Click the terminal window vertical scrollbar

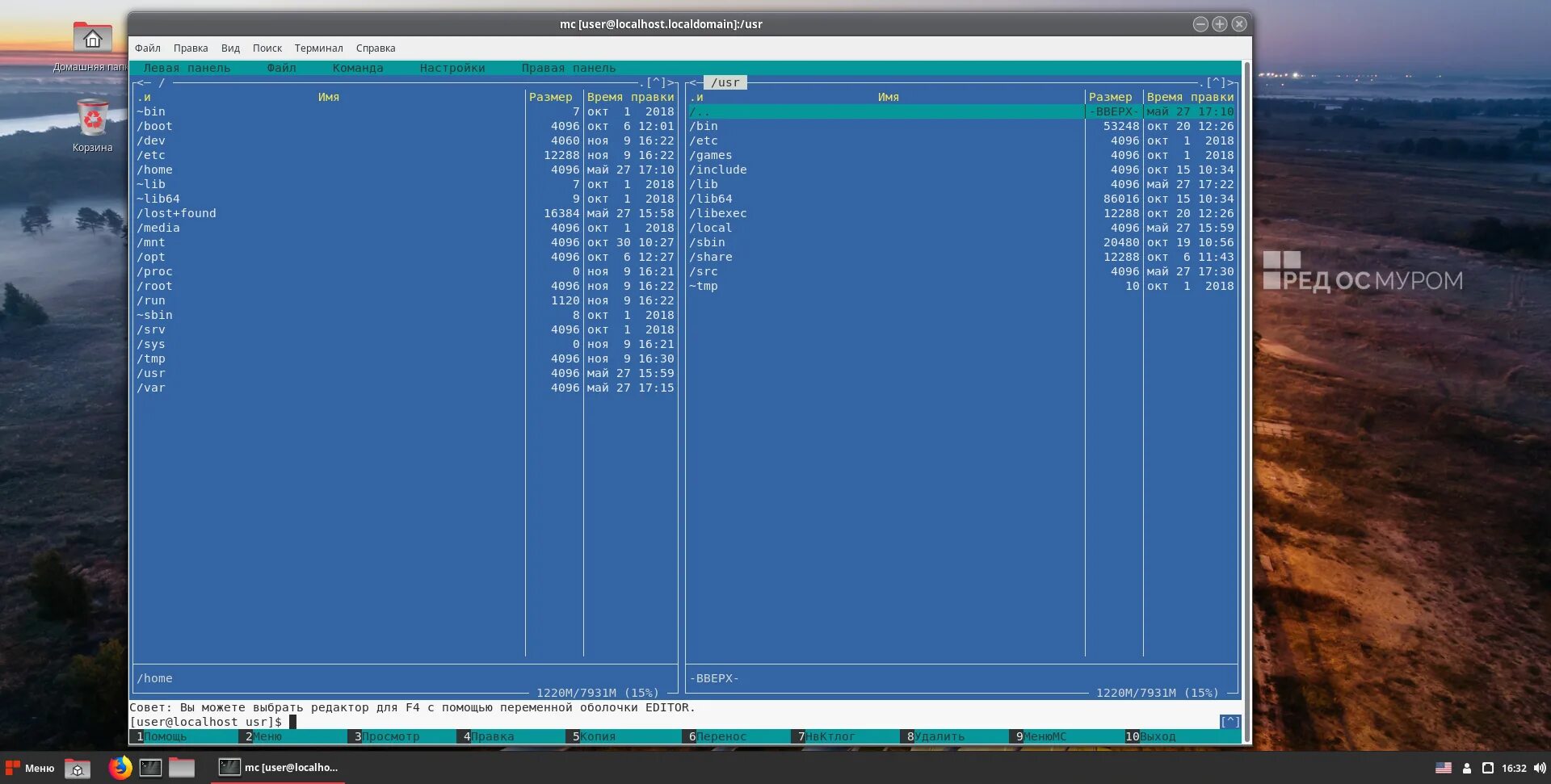[1247, 401]
